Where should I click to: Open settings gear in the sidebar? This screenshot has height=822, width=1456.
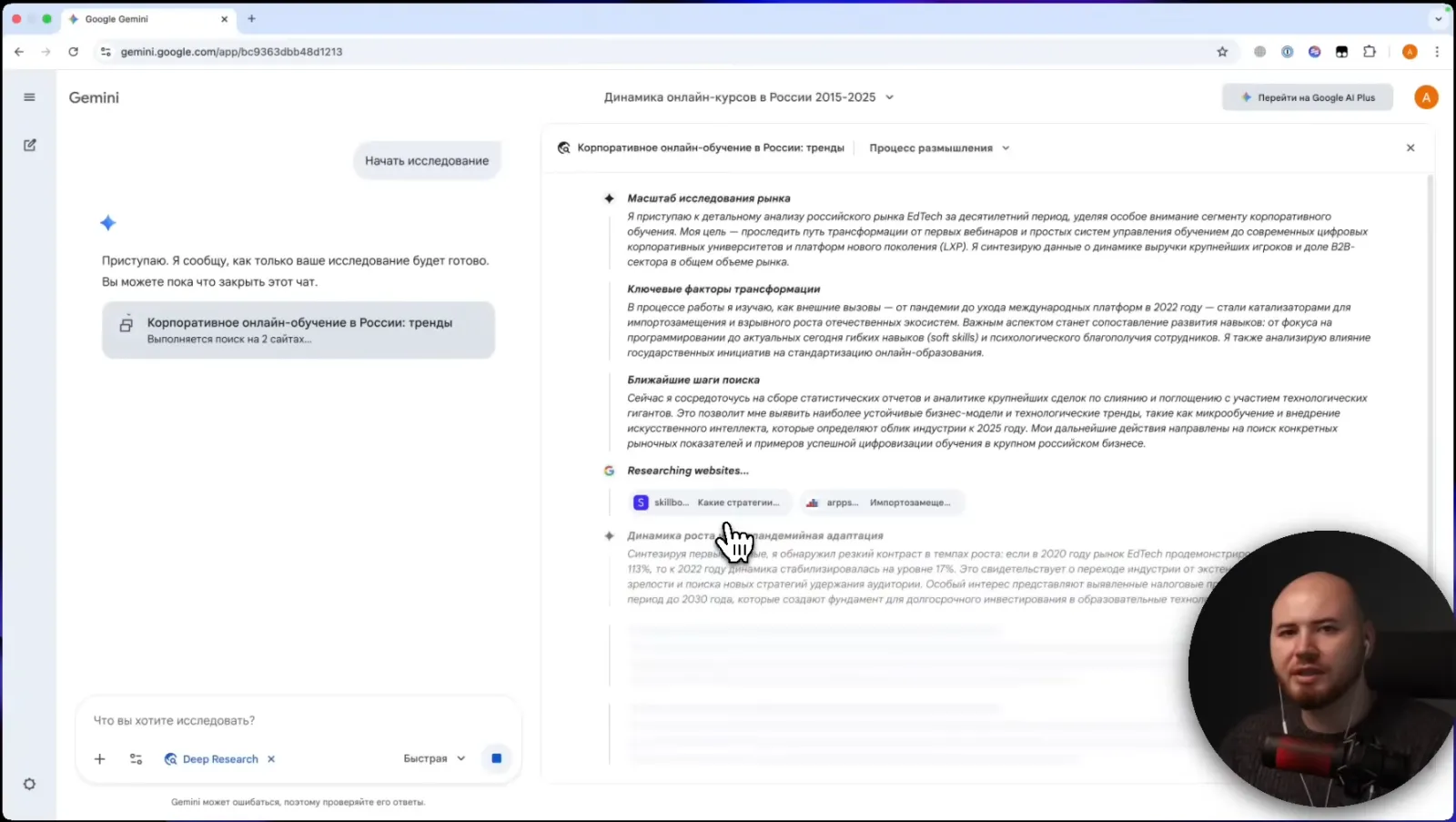[29, 784]
